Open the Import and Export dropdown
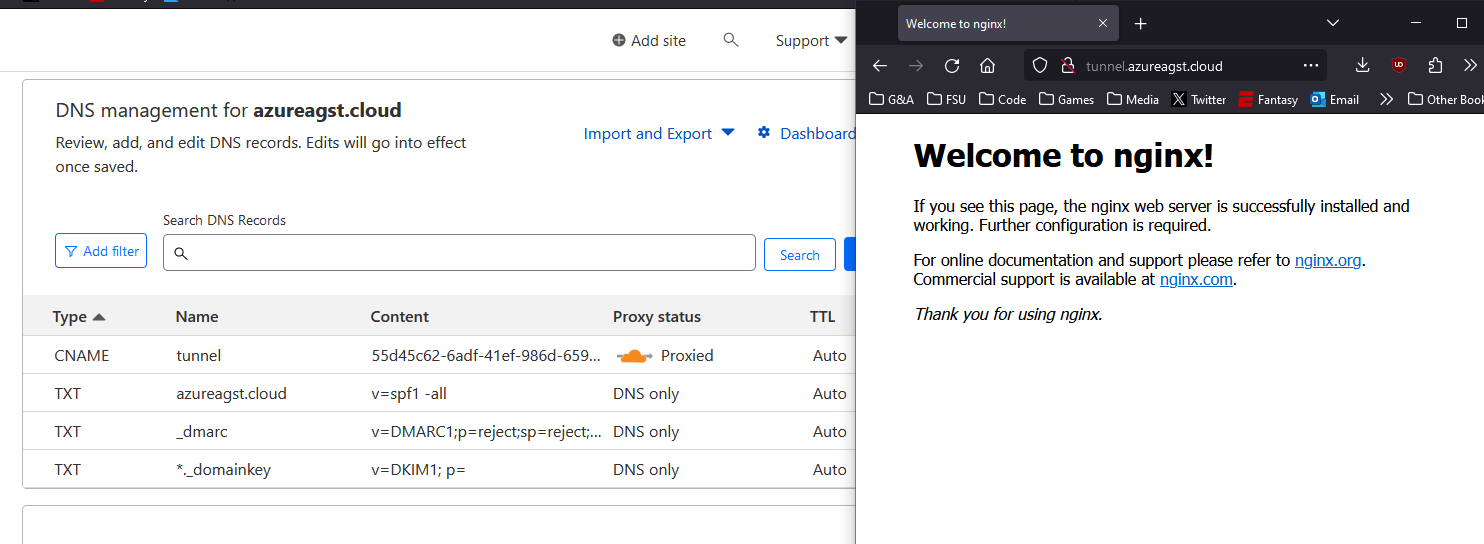This screenshot has height=544, width=1484. (659, 133)
